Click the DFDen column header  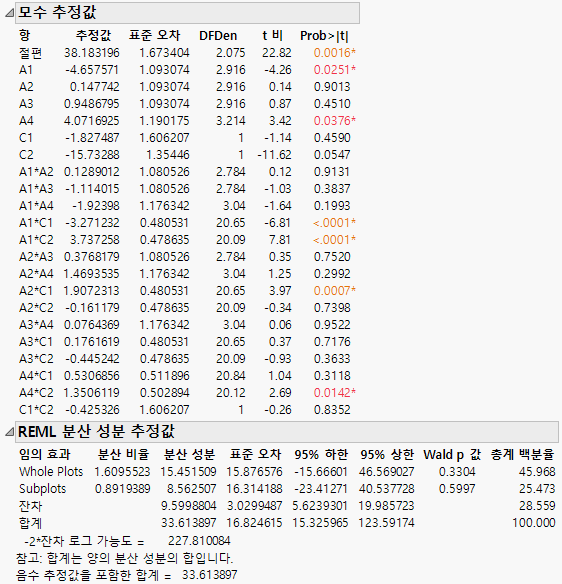tap(218, 36)
